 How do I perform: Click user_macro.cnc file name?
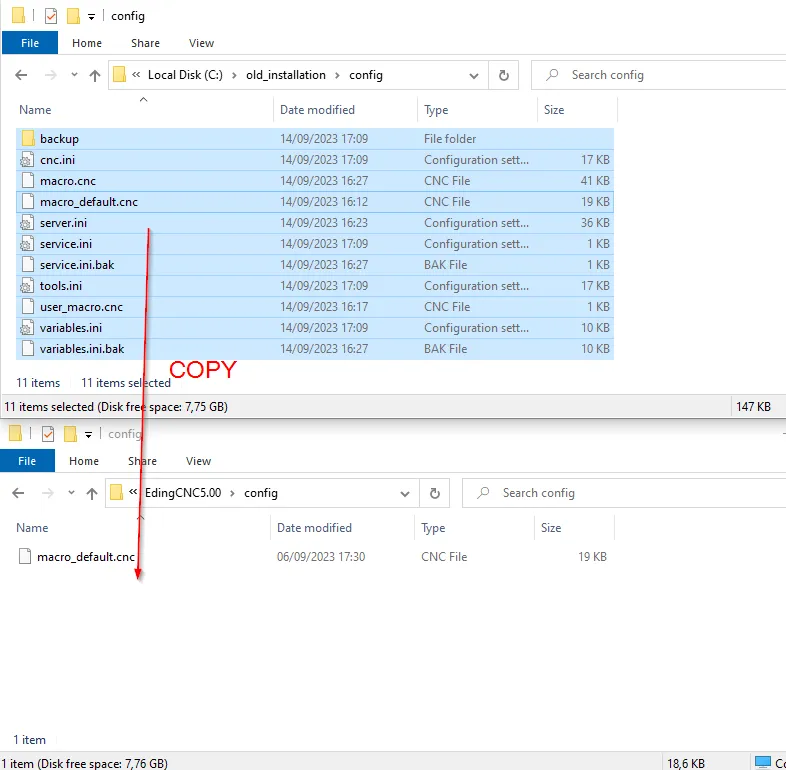(81, 307)
